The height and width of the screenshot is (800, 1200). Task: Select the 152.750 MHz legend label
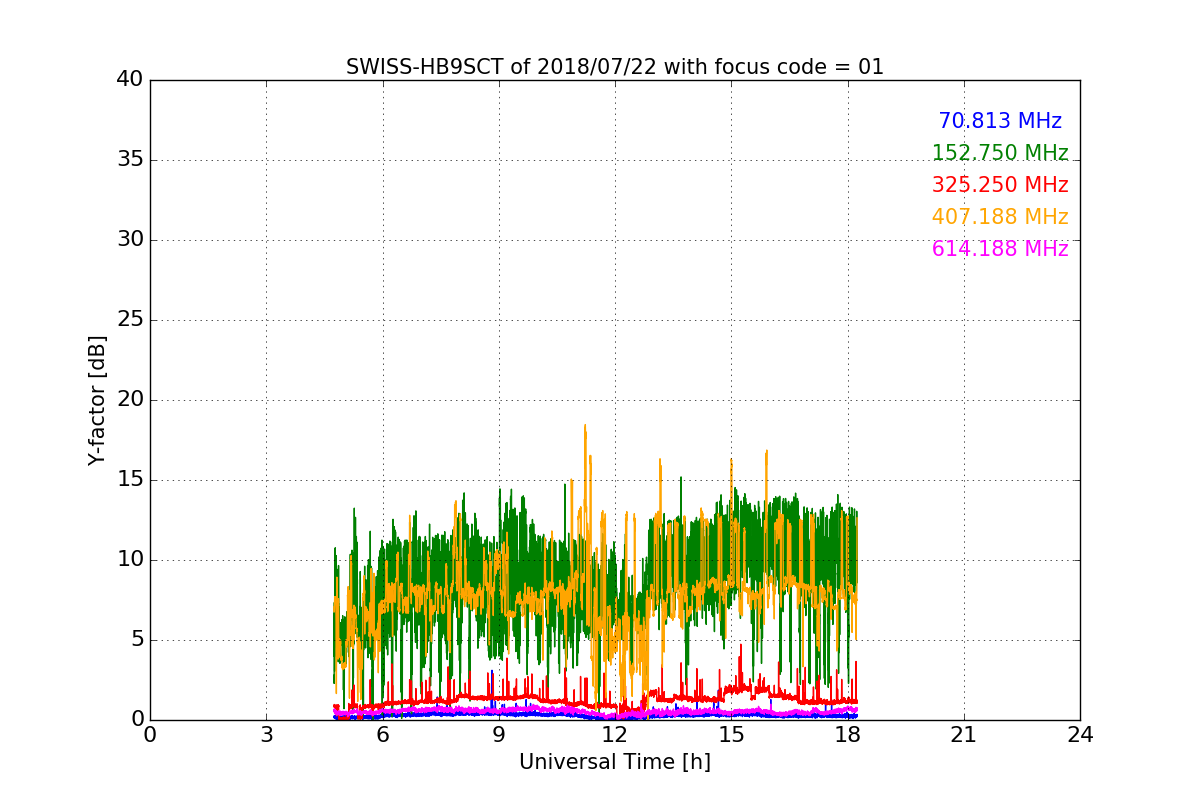click(1000, 153)
